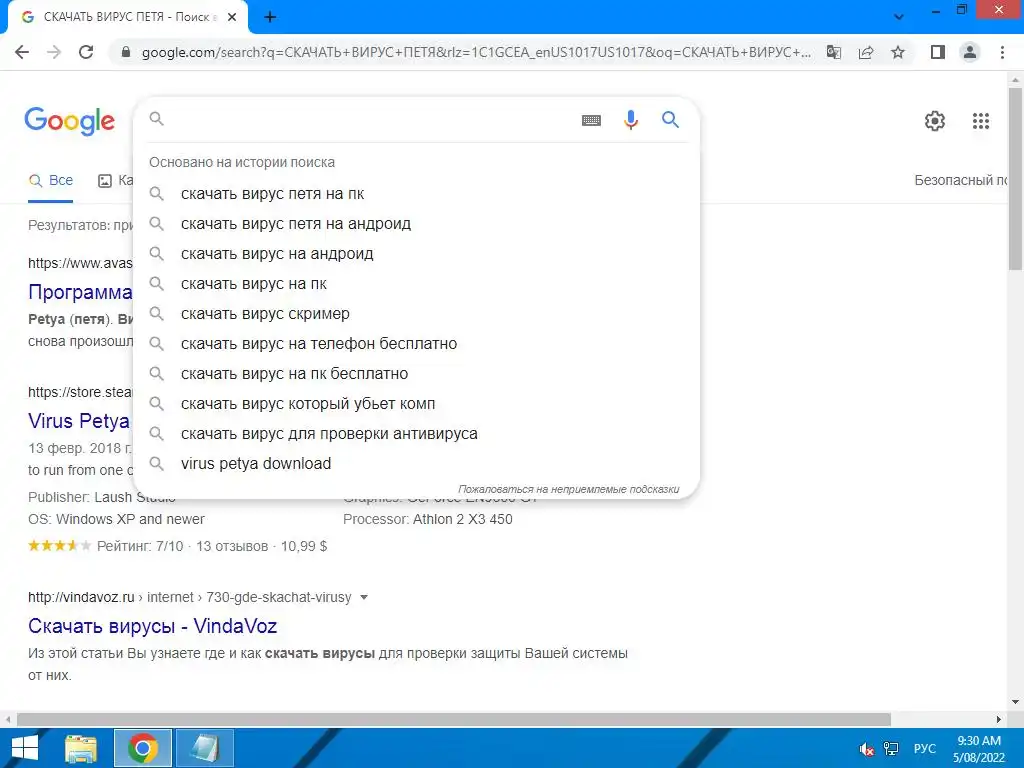Select suggestion скачать вирус на пк бесплатно
The height and width of the screenshot is (768, 1024).
pyautogui.click(x=417, y=374)
